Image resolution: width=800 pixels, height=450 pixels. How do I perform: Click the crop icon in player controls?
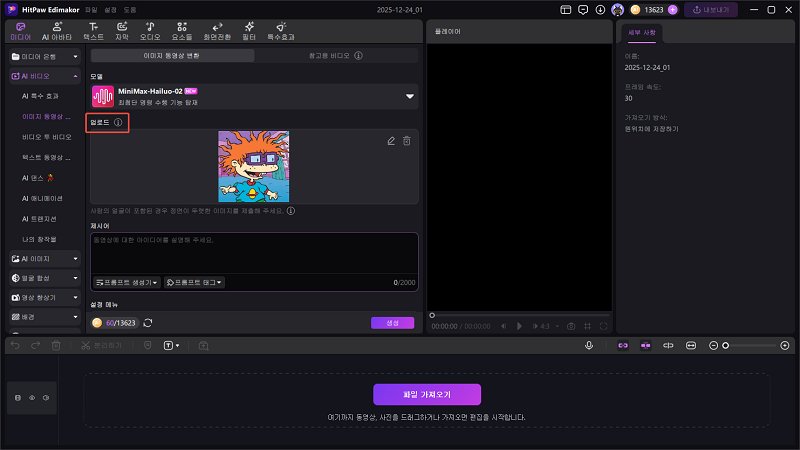[x=587, y=326]
